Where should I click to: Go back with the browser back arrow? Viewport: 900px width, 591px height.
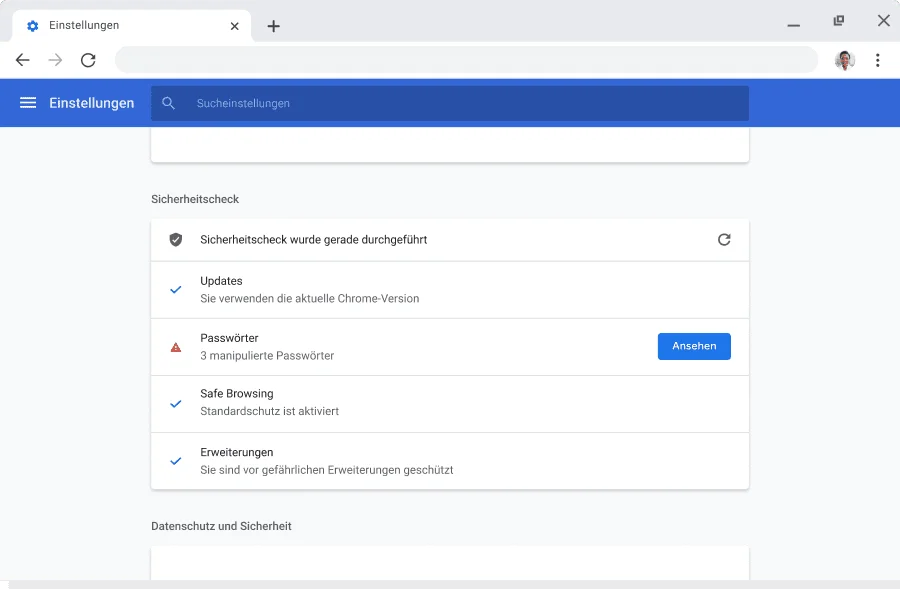pos(23,60)
